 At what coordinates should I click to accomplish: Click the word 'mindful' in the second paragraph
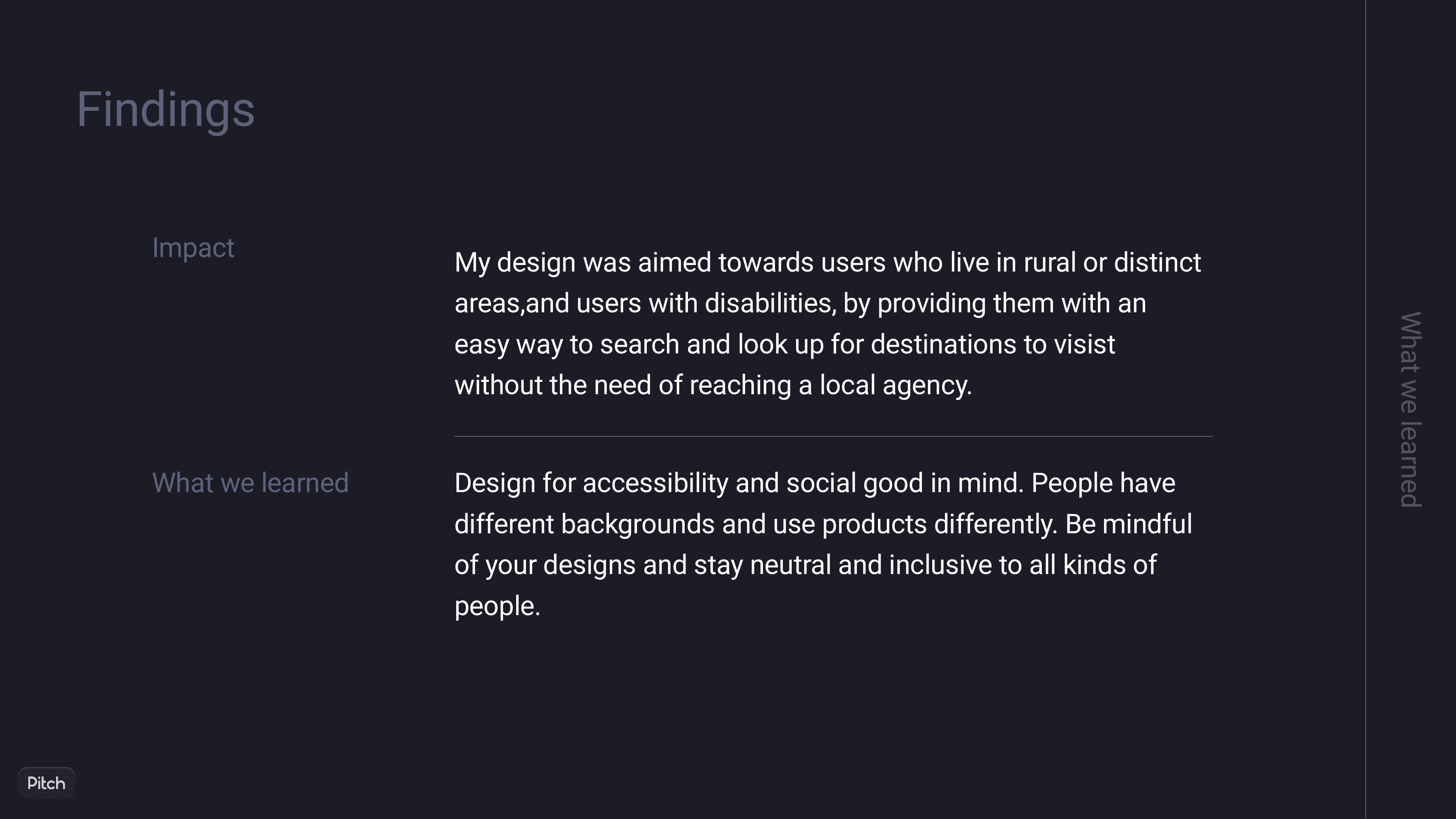[1147, 525]
